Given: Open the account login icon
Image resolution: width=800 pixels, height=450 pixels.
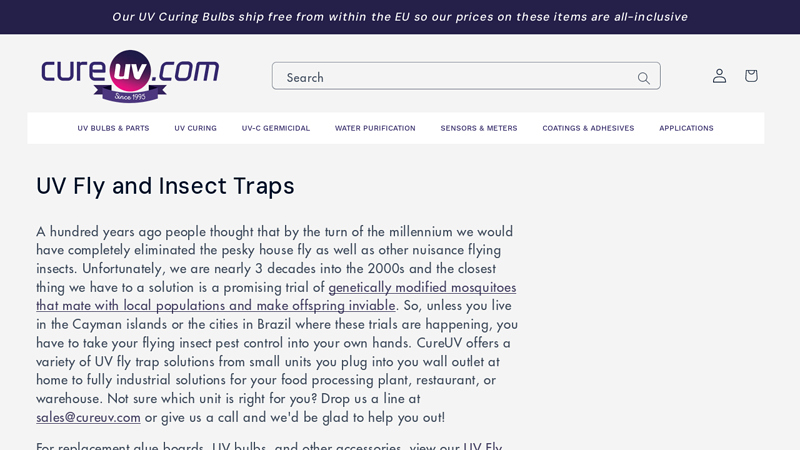Looking at the screenshot, I should (x=719, y=76).
